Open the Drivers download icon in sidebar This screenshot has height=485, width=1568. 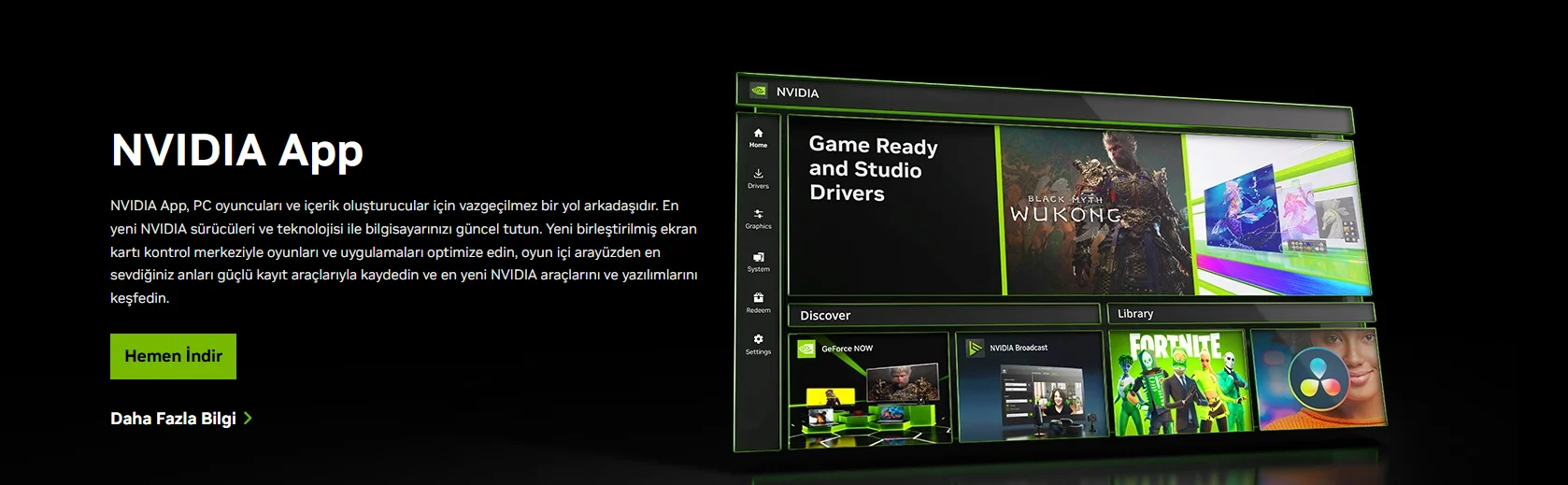coord(758,174)
